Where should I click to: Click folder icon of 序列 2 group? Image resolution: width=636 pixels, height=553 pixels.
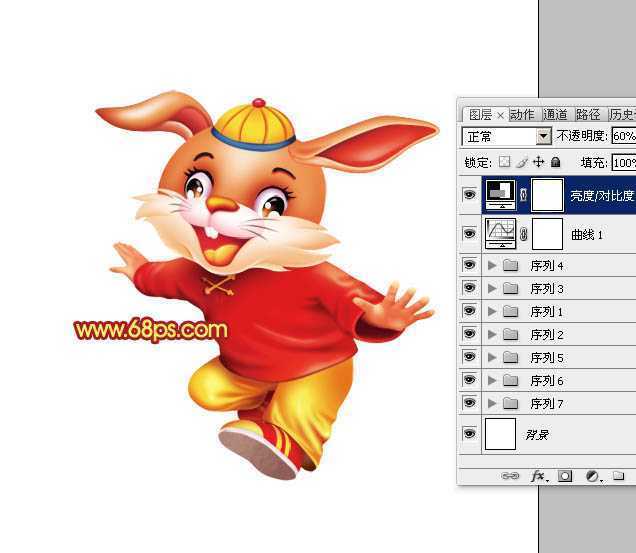tap(510, 335)
